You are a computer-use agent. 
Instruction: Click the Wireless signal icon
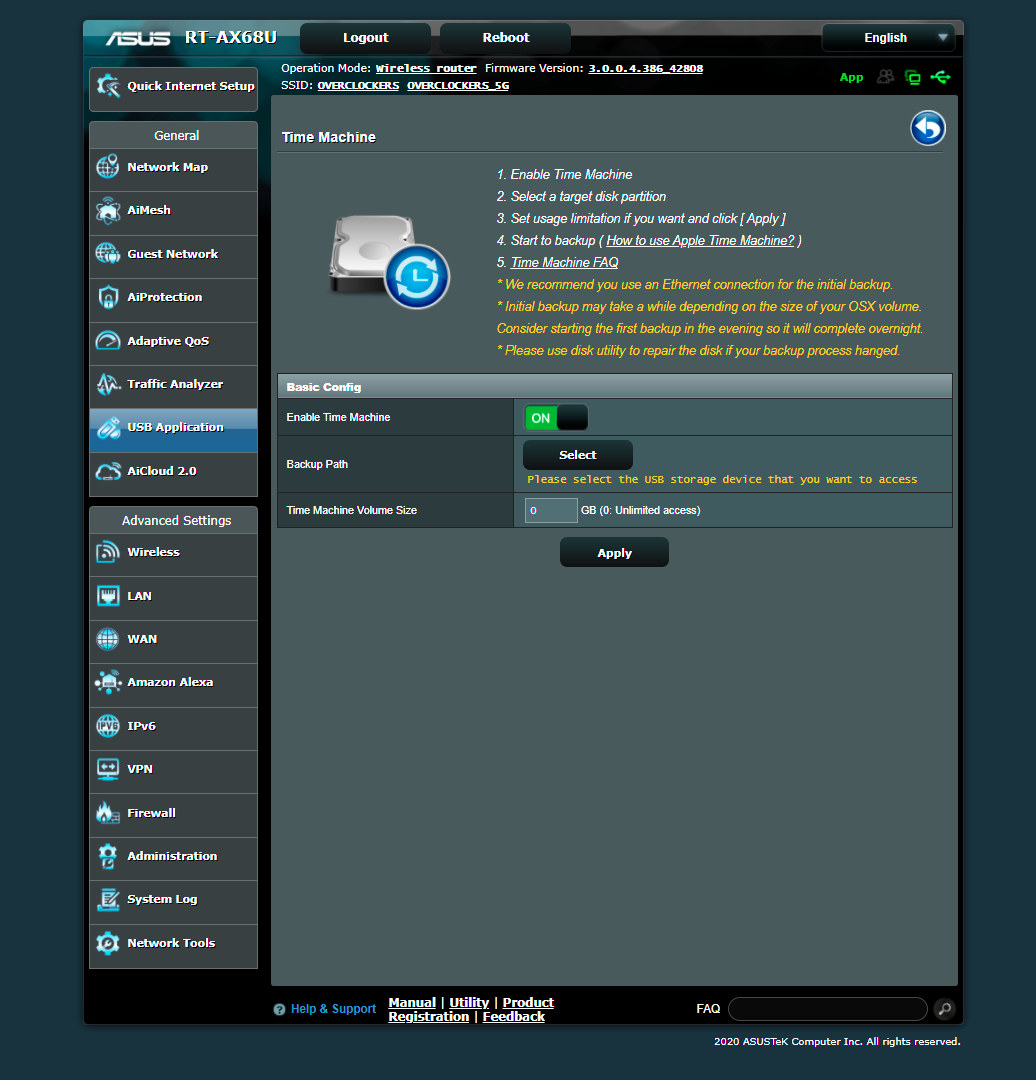[x=107, y=552]
